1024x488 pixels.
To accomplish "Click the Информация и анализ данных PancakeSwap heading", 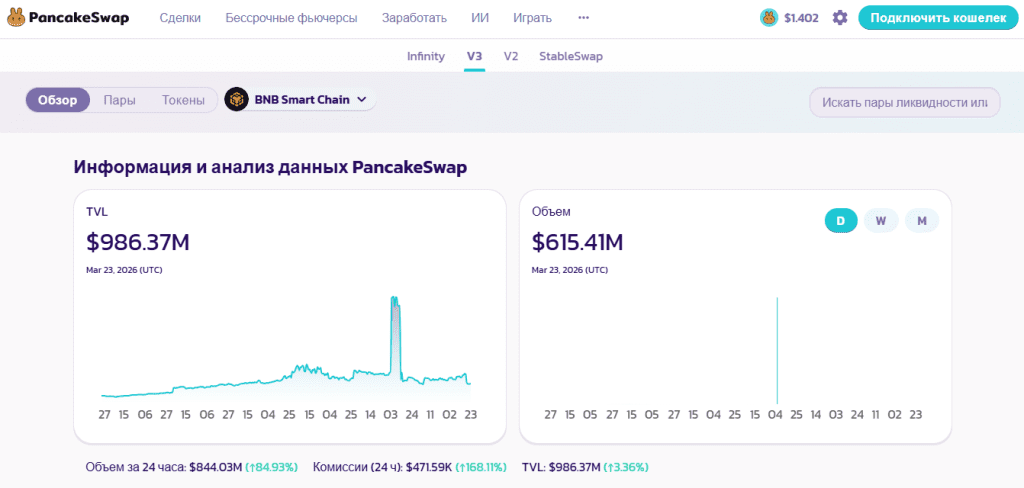I will point(270,167).
